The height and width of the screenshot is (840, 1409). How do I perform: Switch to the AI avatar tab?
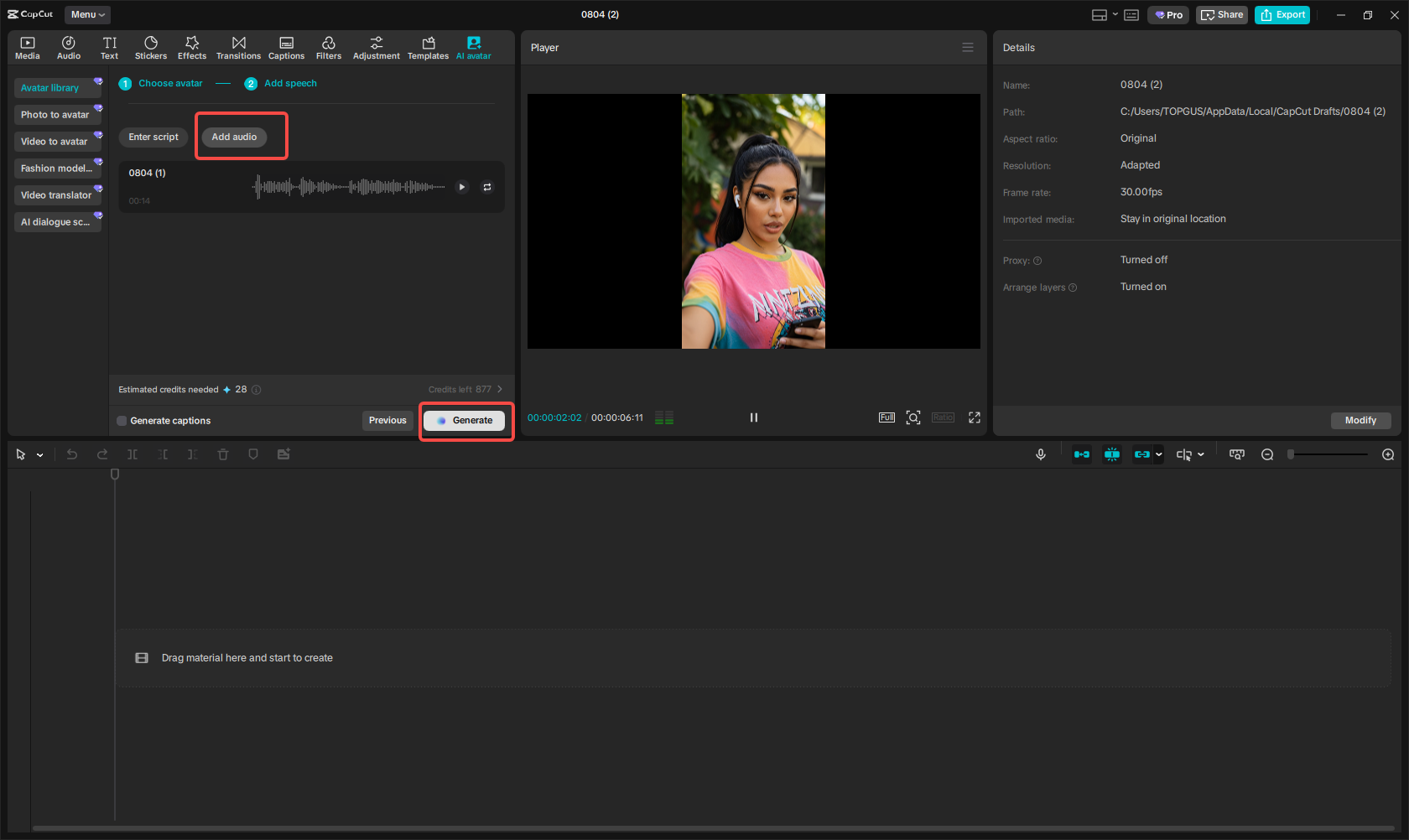click(x=473, y=47)
